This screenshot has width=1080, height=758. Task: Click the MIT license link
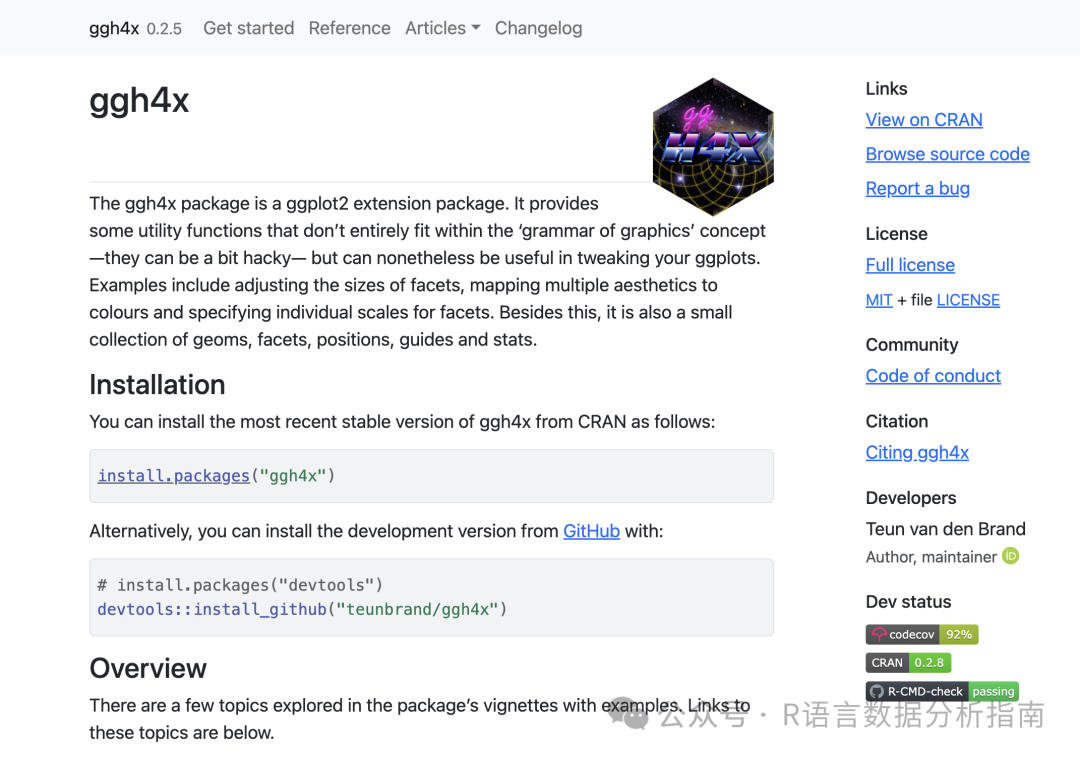point(879,300)
